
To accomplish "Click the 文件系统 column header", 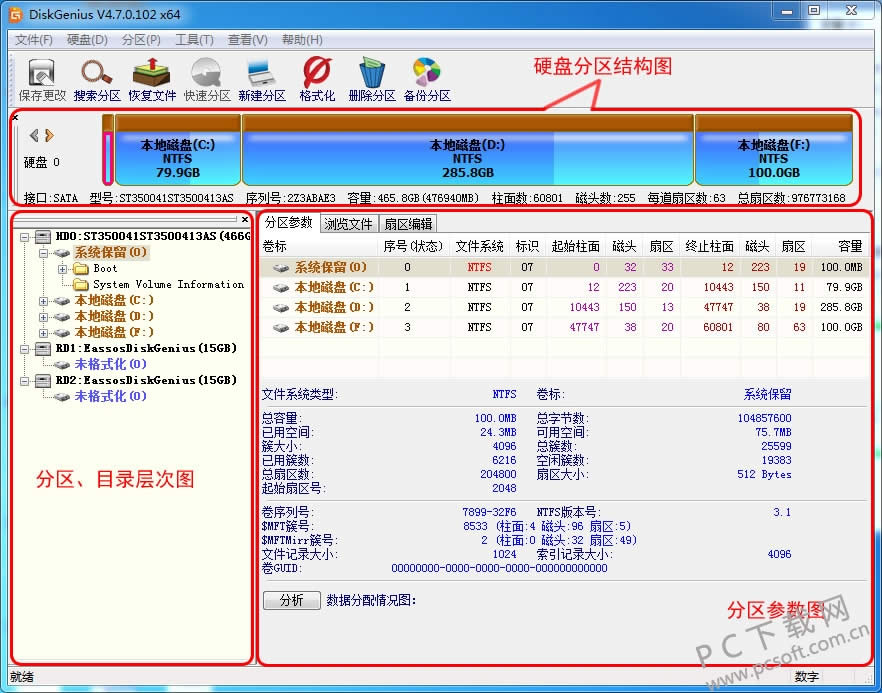I will 480,246.
